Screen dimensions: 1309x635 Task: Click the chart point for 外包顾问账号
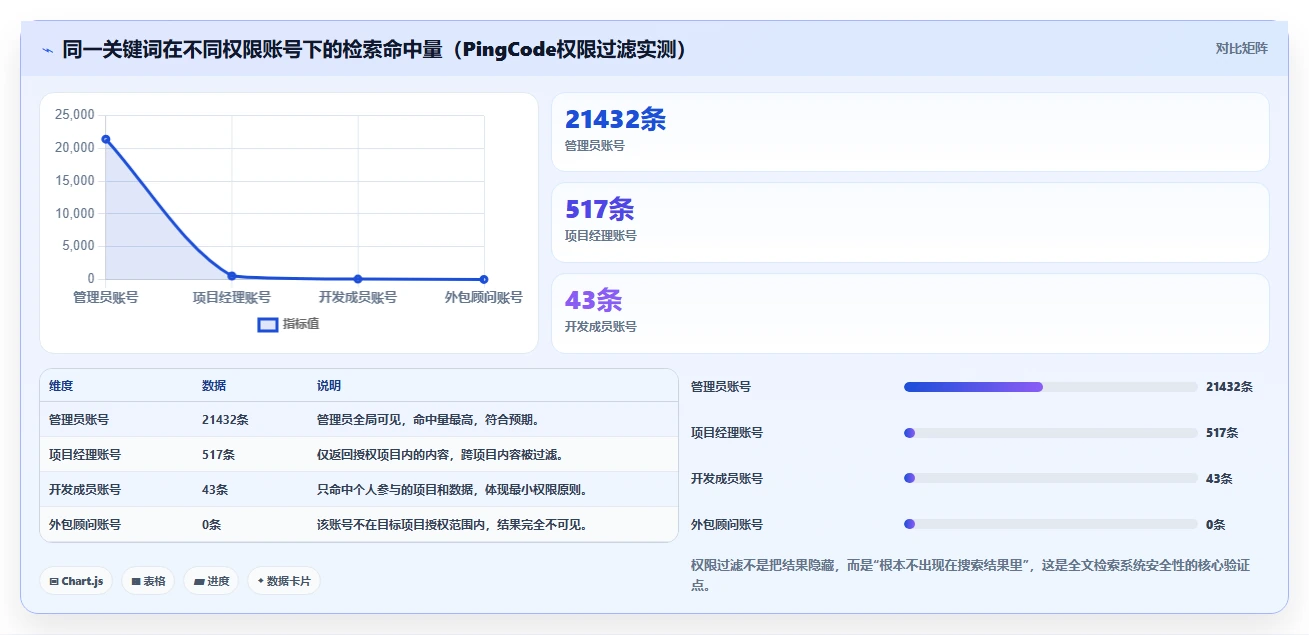coord(484,279)
